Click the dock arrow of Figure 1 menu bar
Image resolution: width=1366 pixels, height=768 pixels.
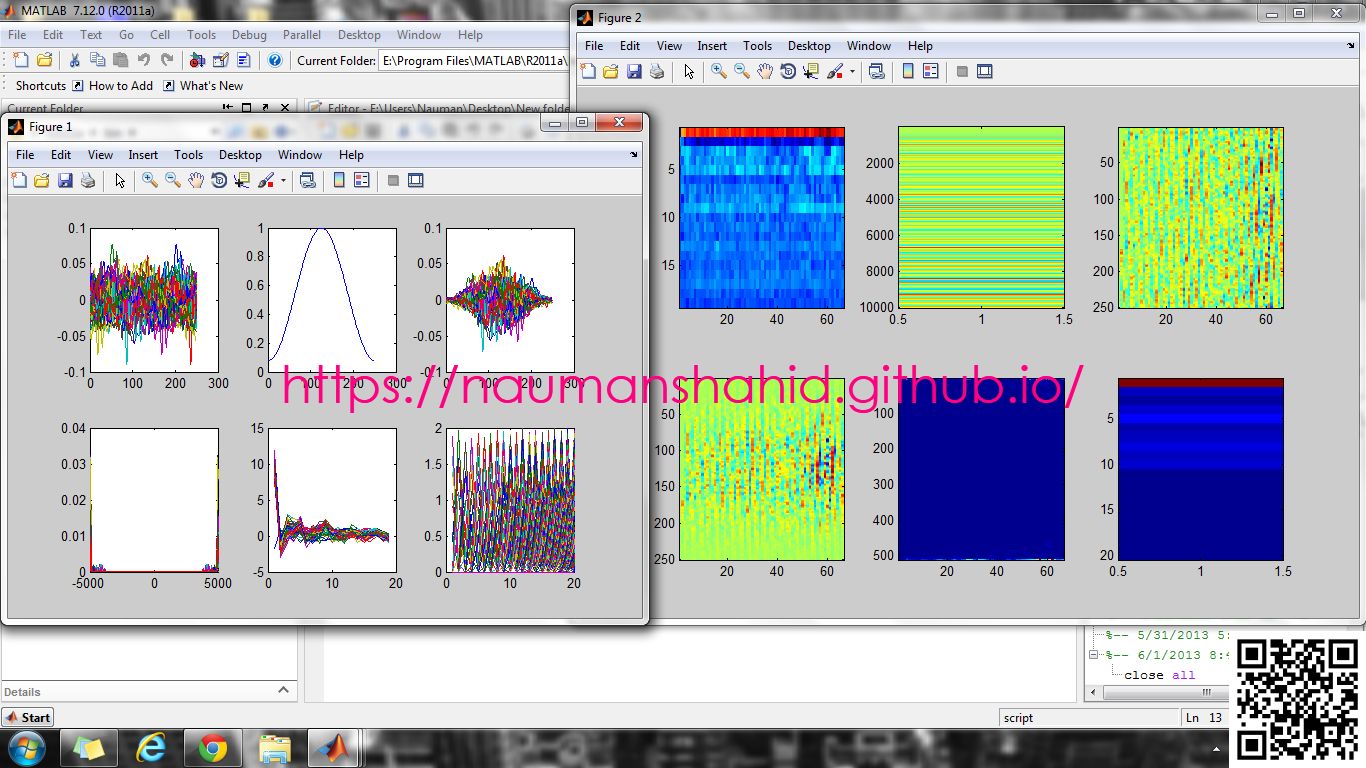(x=634, y=155)
